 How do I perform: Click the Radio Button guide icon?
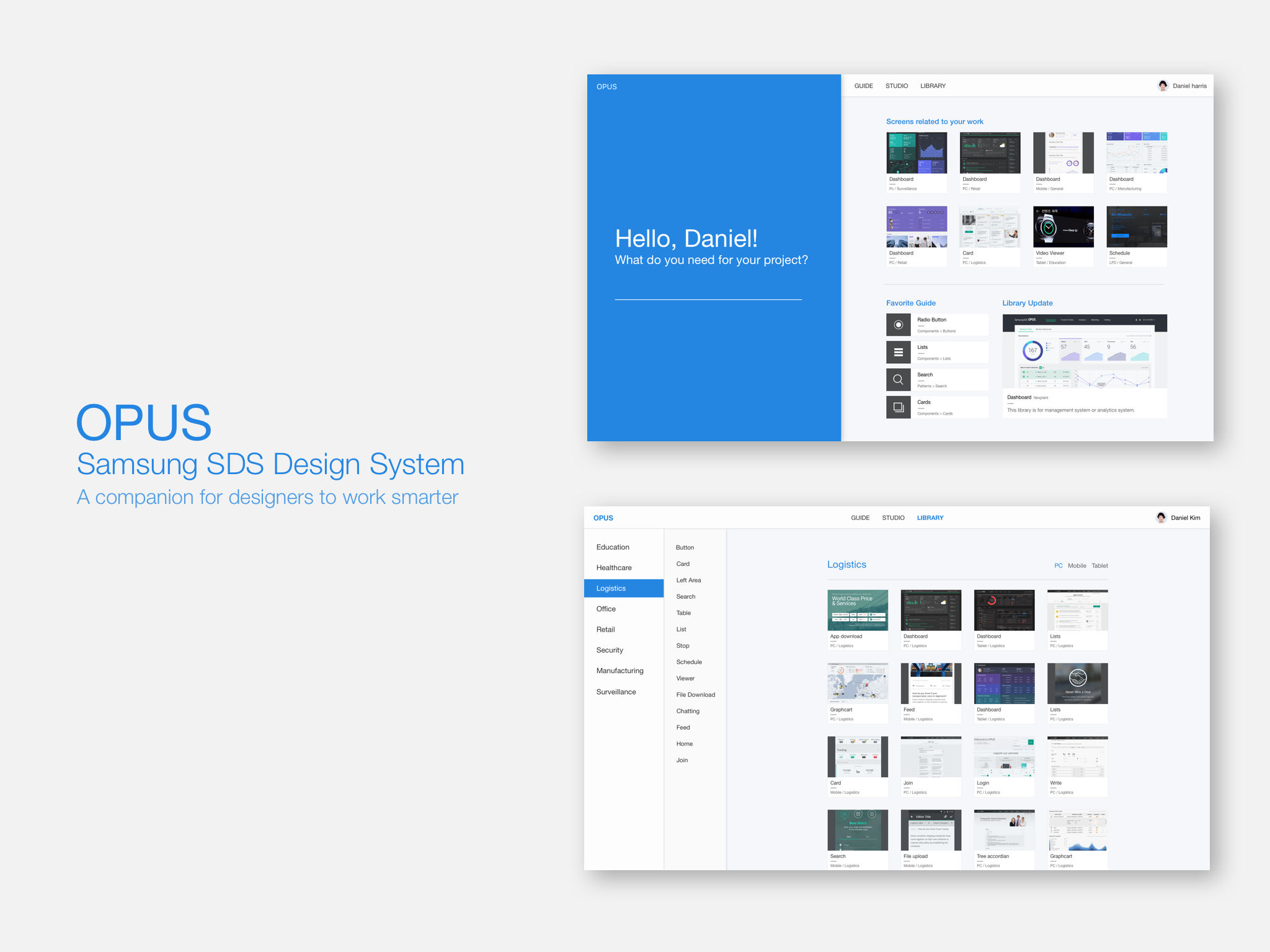point(898,325)
